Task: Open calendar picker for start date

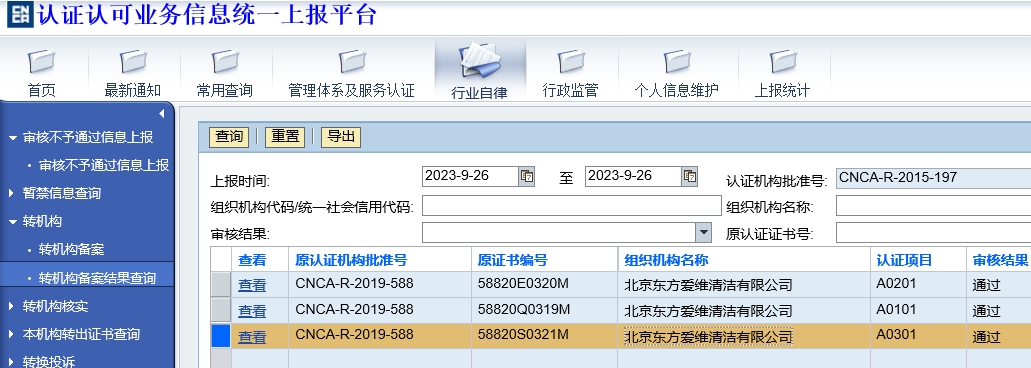Action: coord(527,176)
